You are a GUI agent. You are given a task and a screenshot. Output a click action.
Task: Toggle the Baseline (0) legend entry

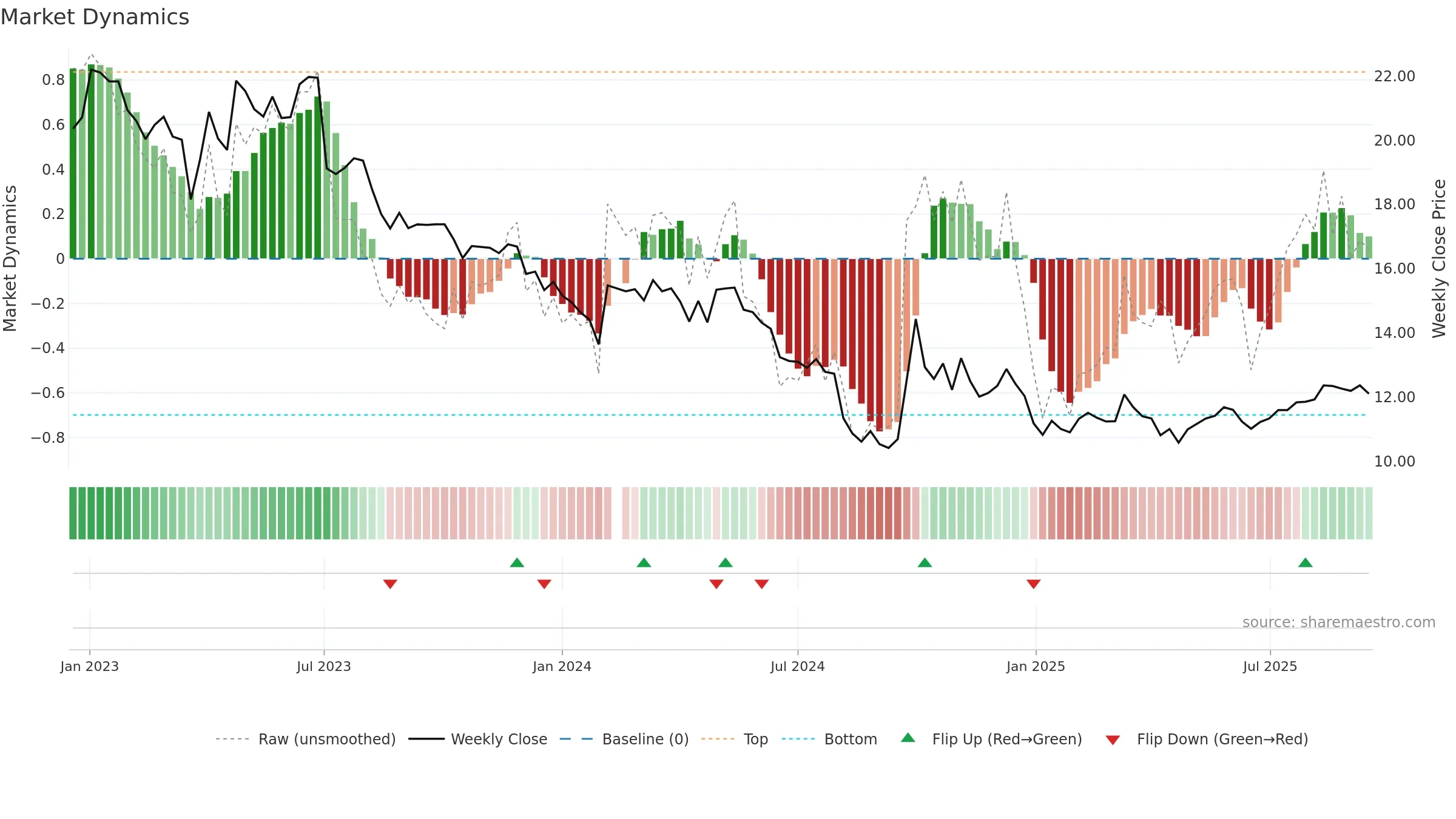tap(624, 739)
